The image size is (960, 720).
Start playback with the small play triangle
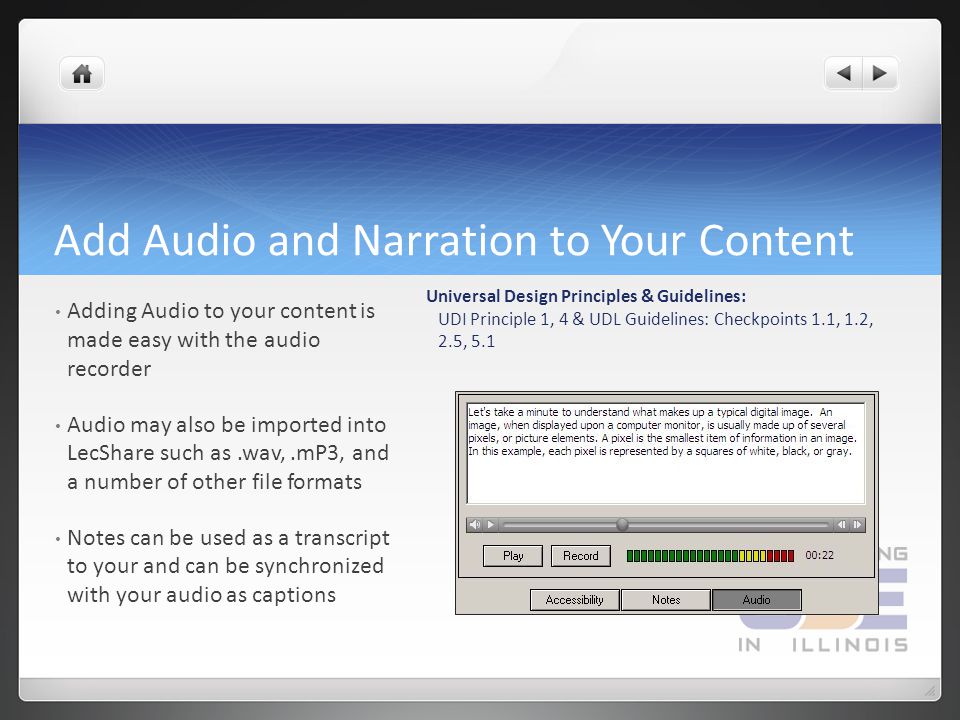(x=490, y=525)
